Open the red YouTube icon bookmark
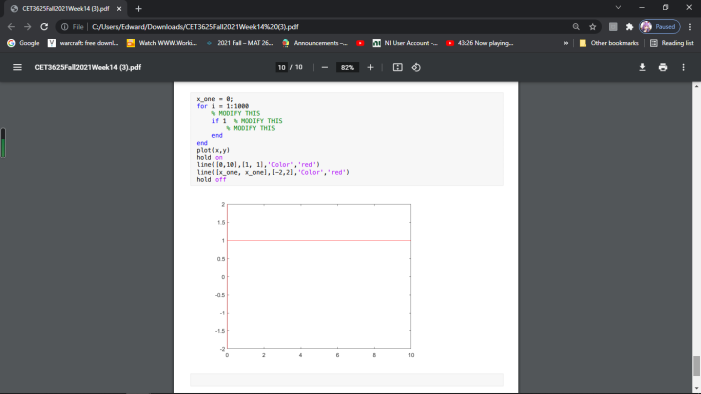Image resolution: width=701 pixels, height=394 pixels. [x=360, y=43]
